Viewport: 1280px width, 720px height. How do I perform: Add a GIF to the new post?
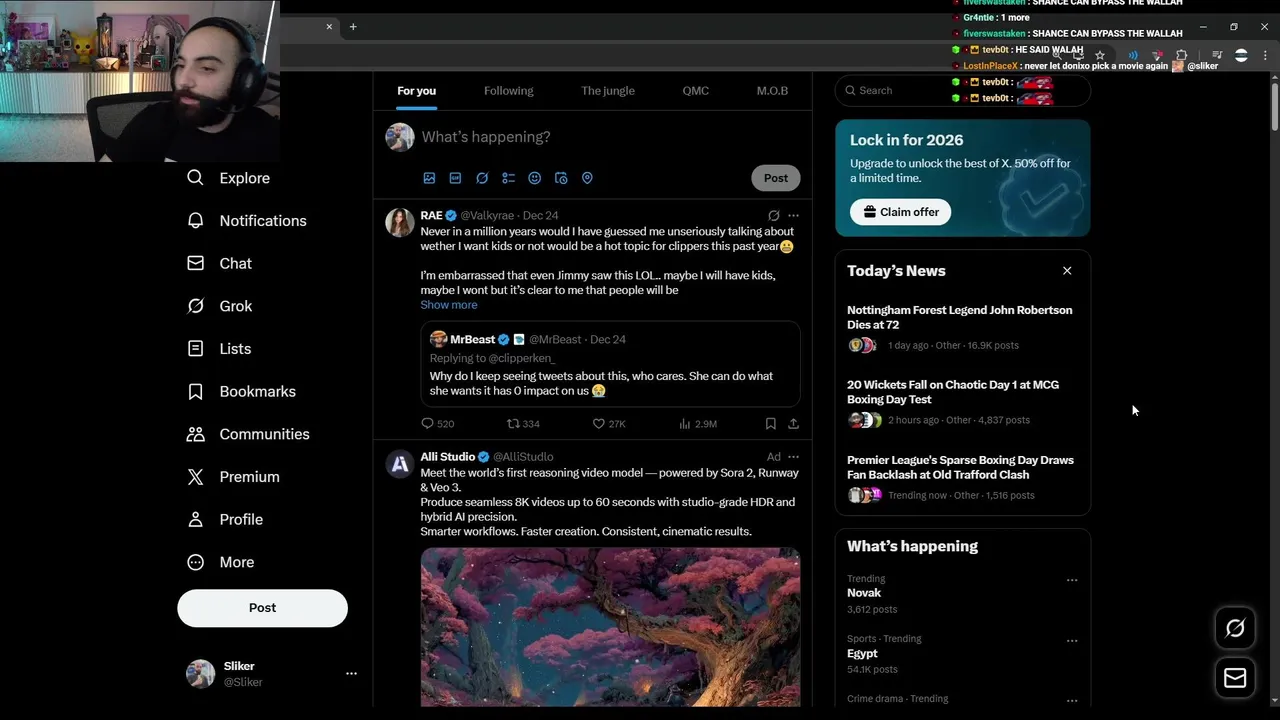coord(455,178)
